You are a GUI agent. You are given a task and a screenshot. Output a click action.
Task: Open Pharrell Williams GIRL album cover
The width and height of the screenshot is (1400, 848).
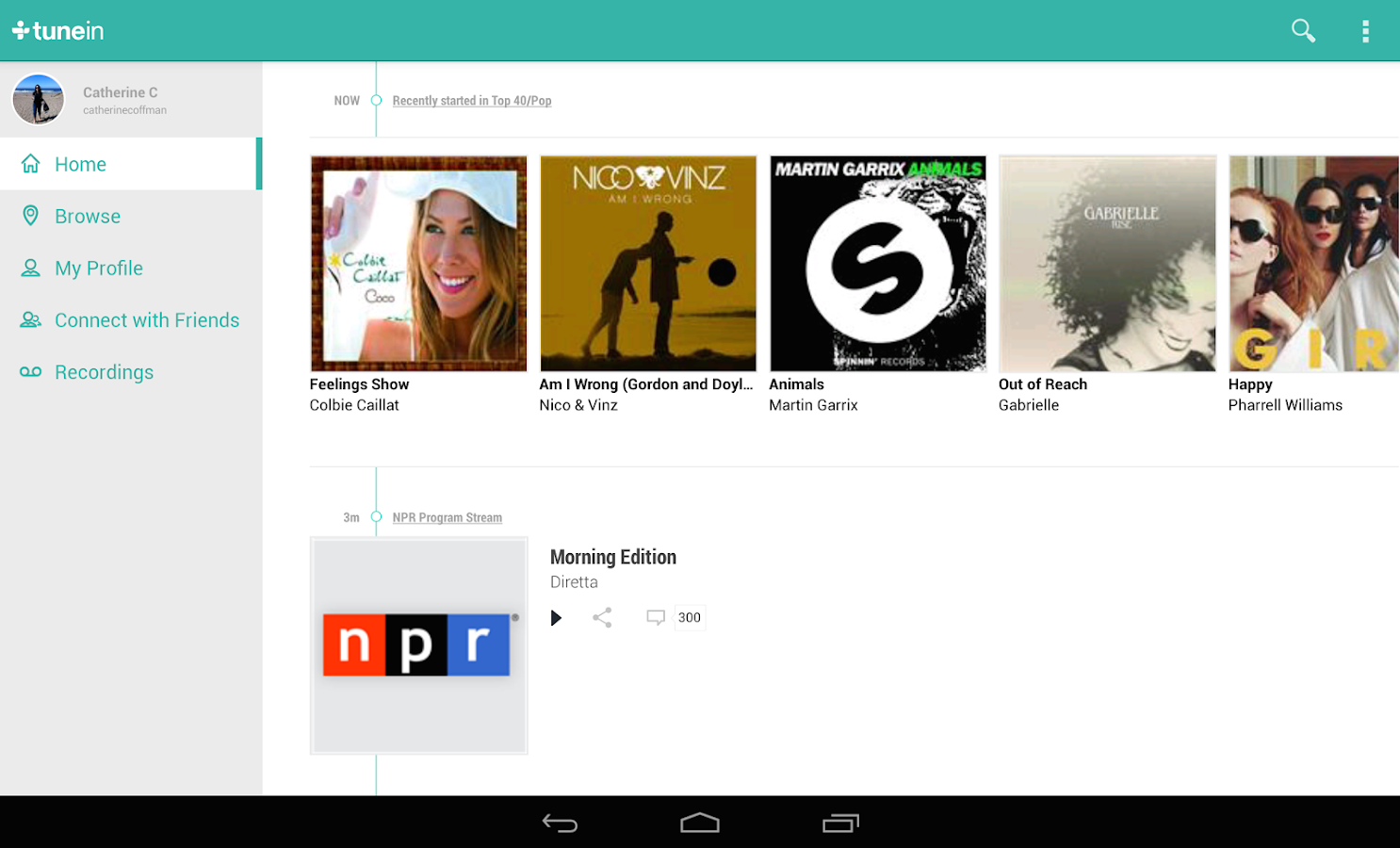(1314, 264)
